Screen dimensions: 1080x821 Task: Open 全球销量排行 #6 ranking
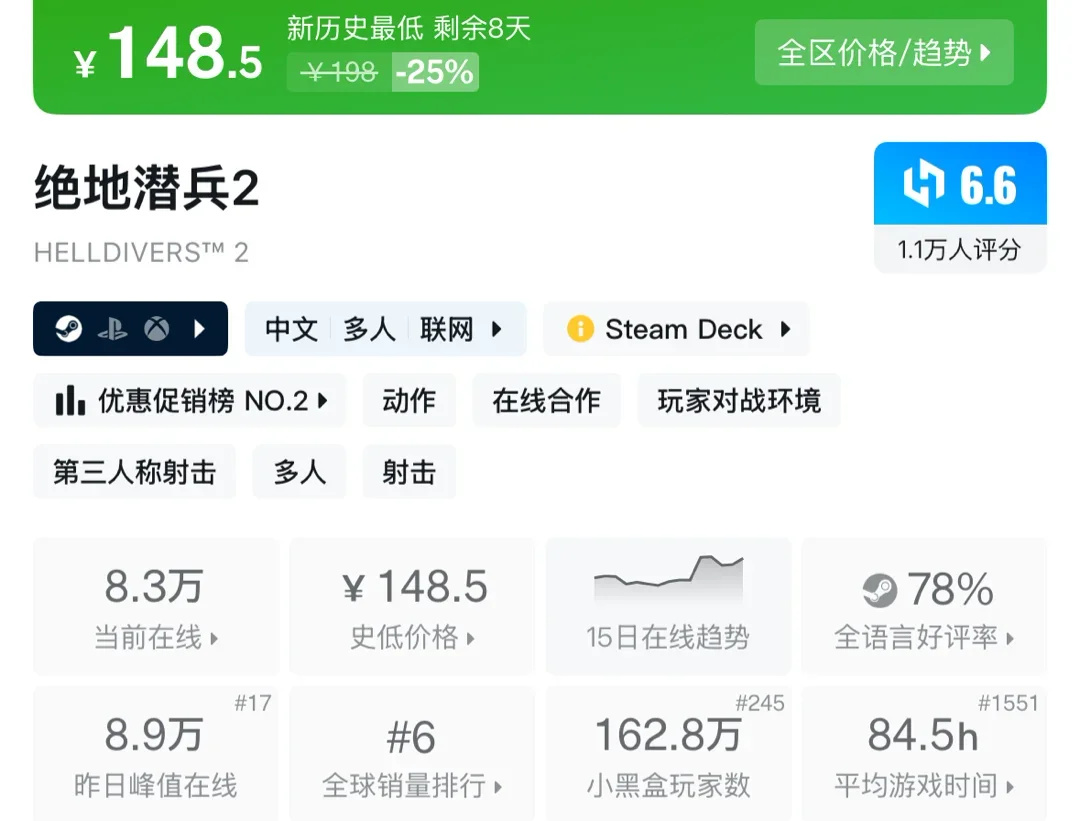[x=412, y=753]
